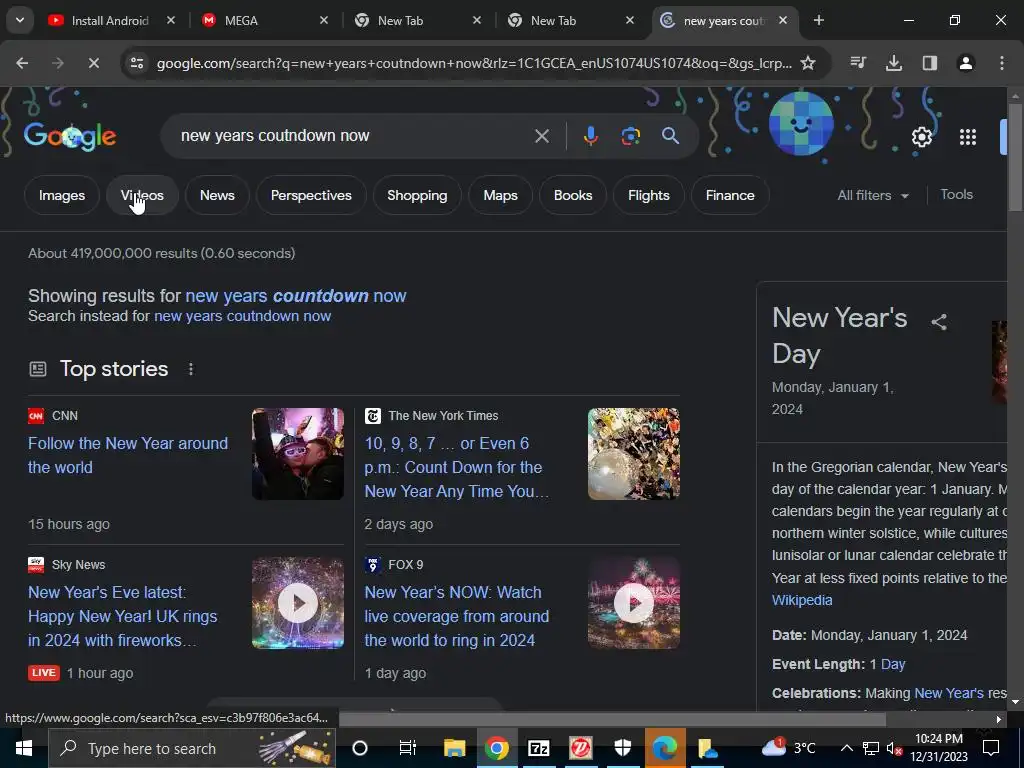Open the CNN story thumbnail image
The image size is (1024, 768).
[298, 454]
